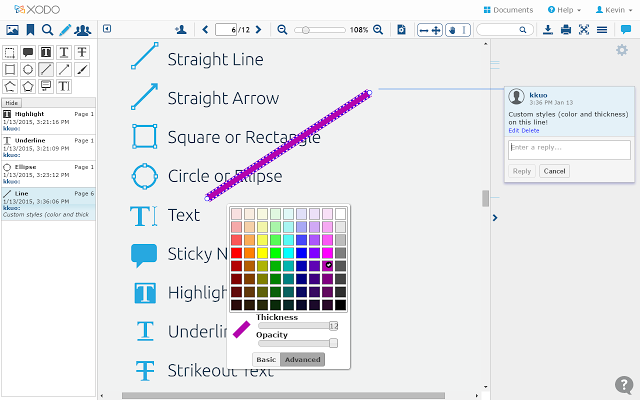Switch to the text select cursor tool
640x400 pixels.
click(x=464, y=30)
